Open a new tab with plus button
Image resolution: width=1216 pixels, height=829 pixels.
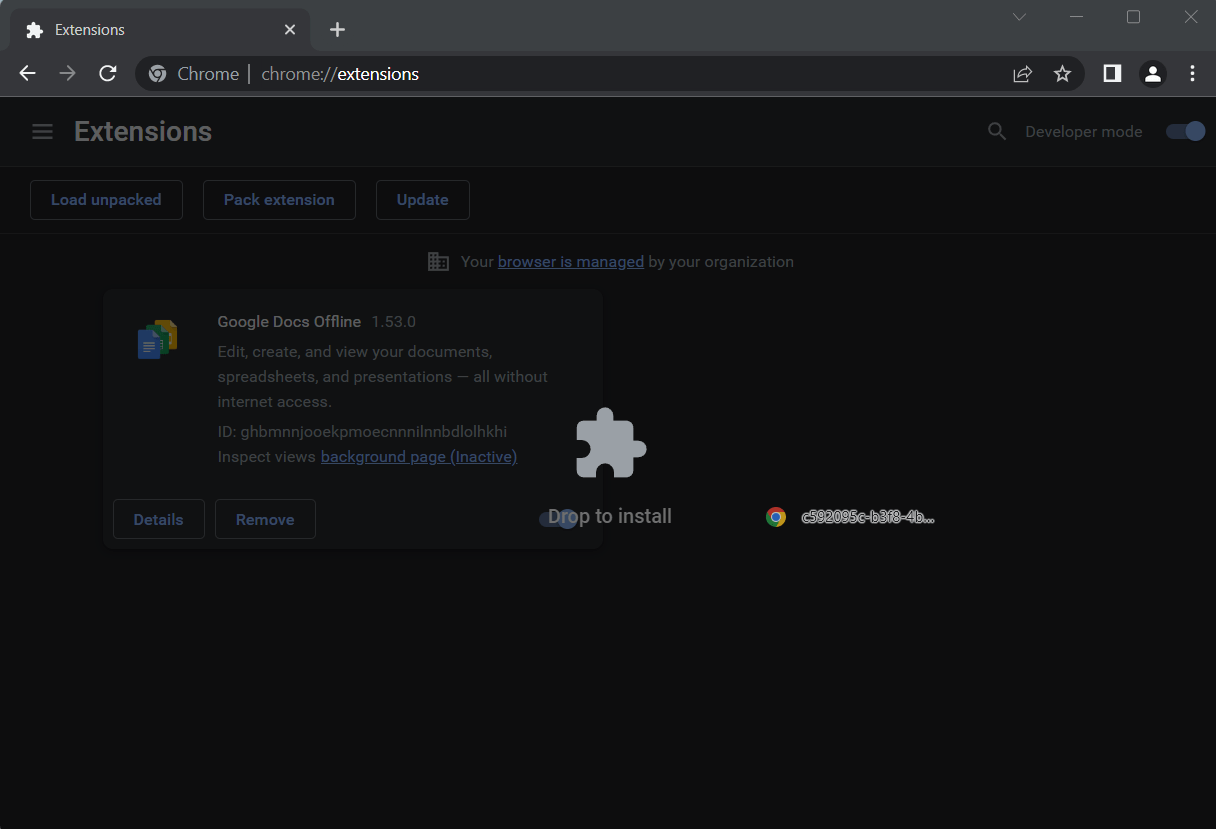[x=337, y=30]
